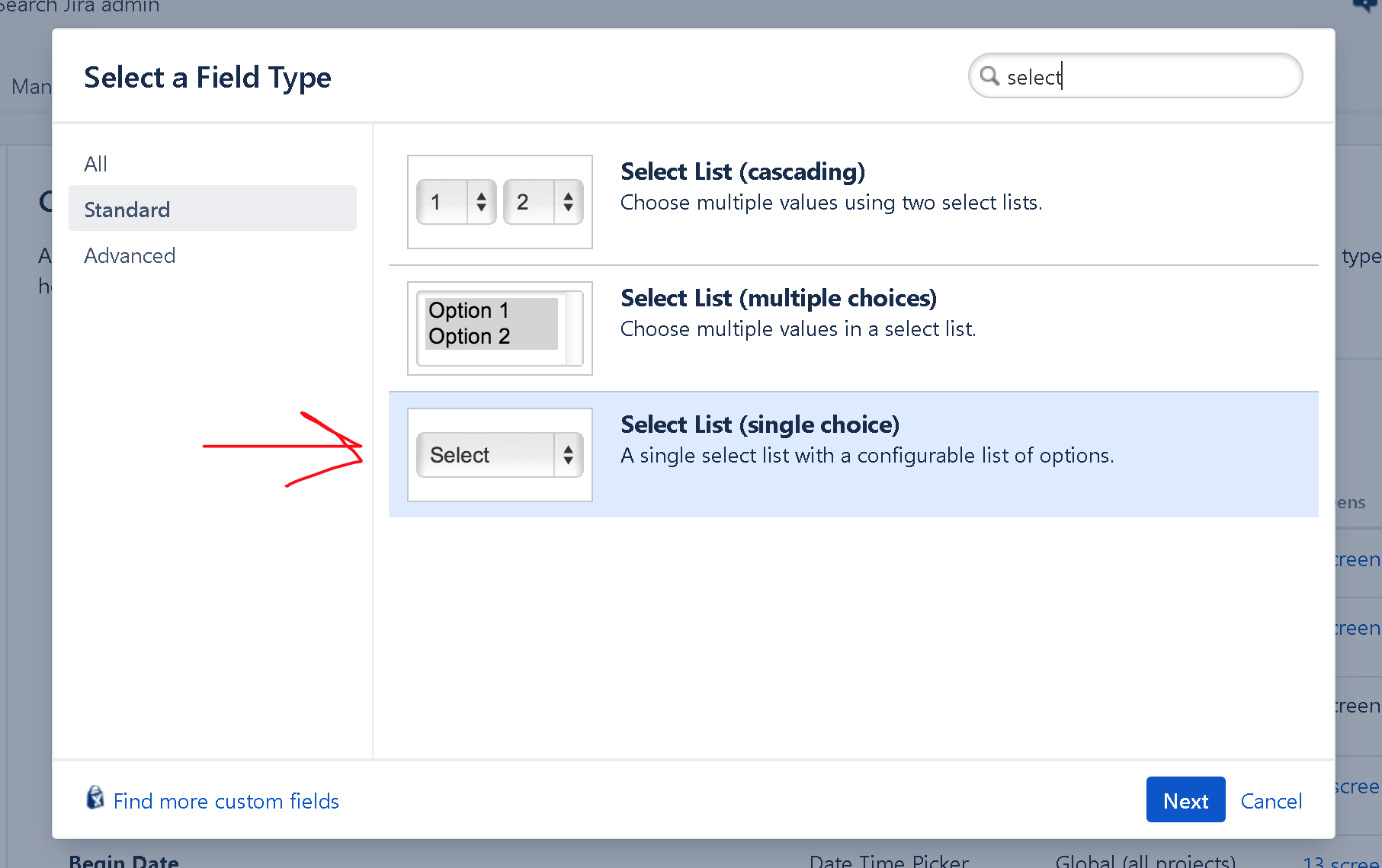Open the Advanced field category
Viewport: 1382px width, 868px height.
130,255
